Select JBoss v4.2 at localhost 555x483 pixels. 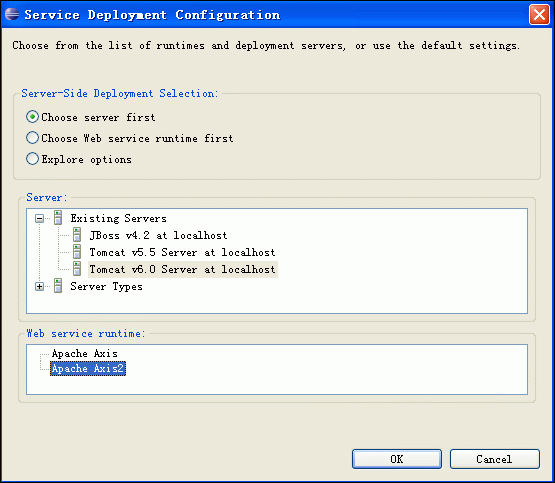coord(158,235)
